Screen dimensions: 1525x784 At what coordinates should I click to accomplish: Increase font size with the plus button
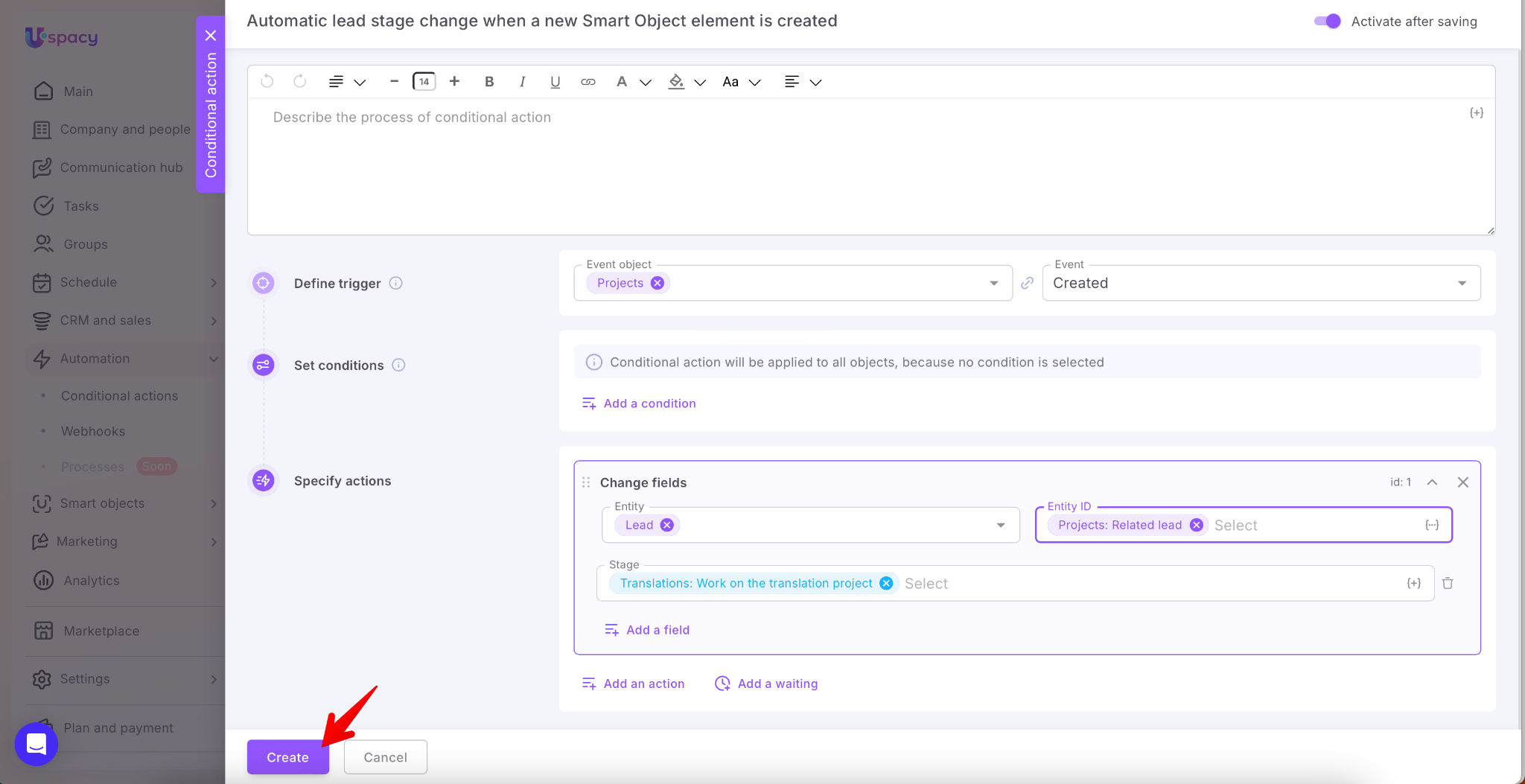(x=454, y=82)
